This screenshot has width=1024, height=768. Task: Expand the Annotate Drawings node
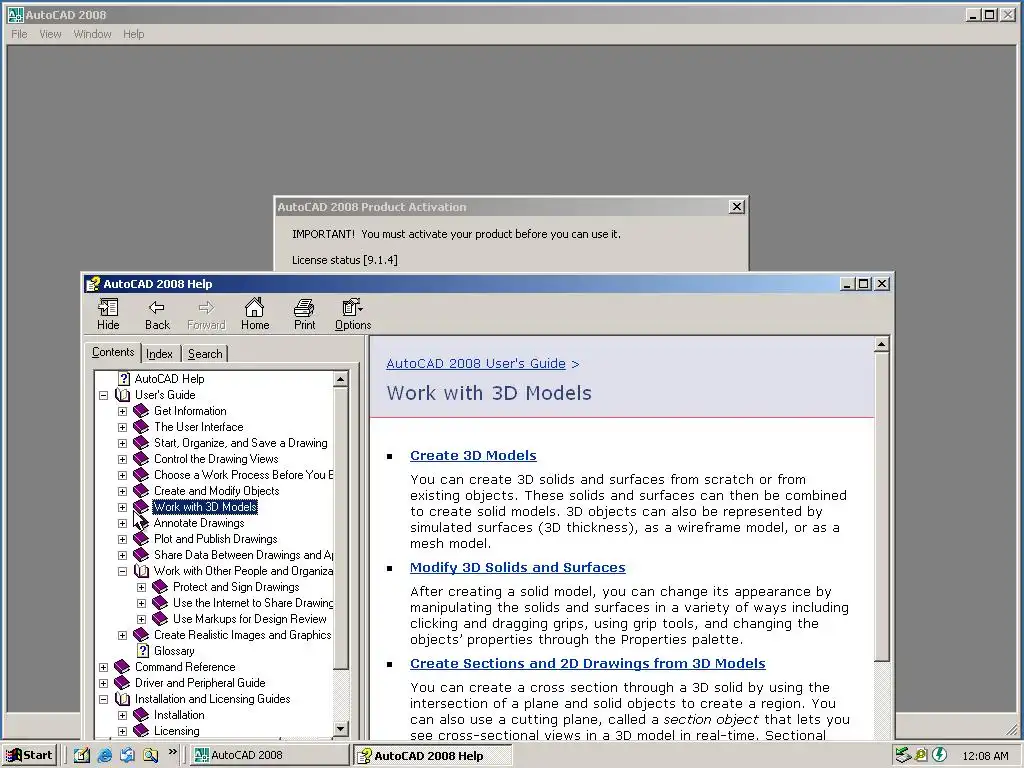(122, 524)
